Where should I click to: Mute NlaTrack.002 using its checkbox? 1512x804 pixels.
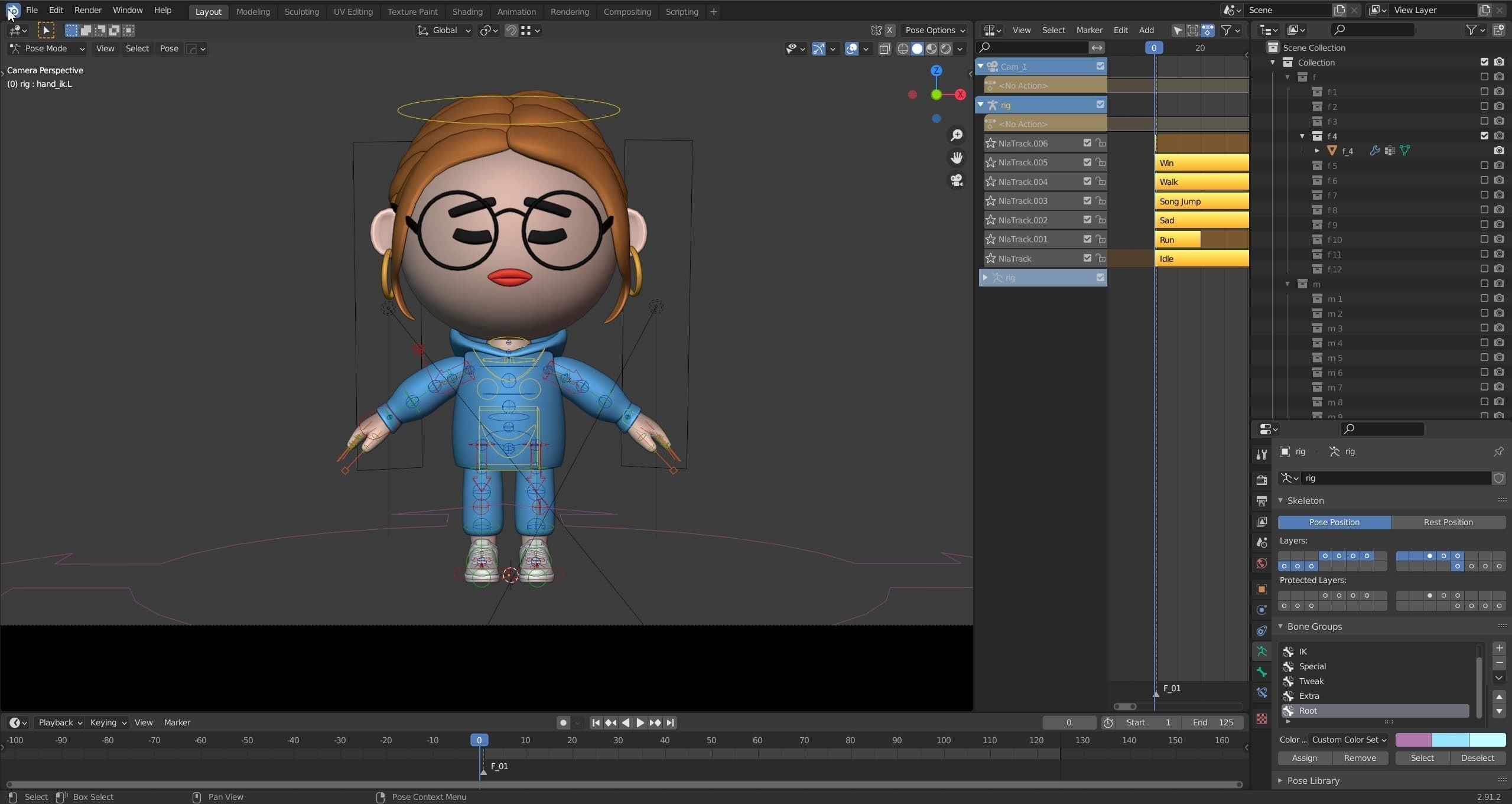click(x=1087, y=220)
